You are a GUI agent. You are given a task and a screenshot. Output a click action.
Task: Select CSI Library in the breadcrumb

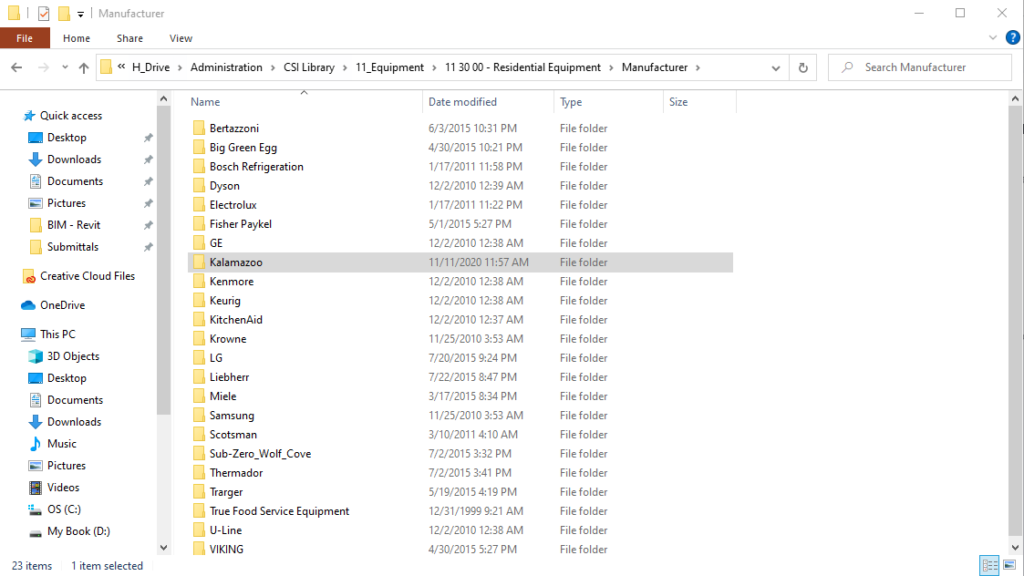click(x=309, y=67)
